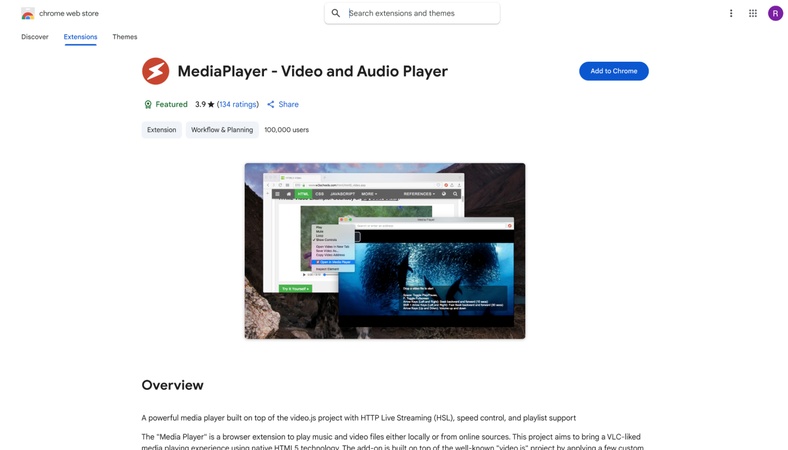Click the share icon beside Share
The width and height of the screenshot is (788, 450).
point(270,105)
